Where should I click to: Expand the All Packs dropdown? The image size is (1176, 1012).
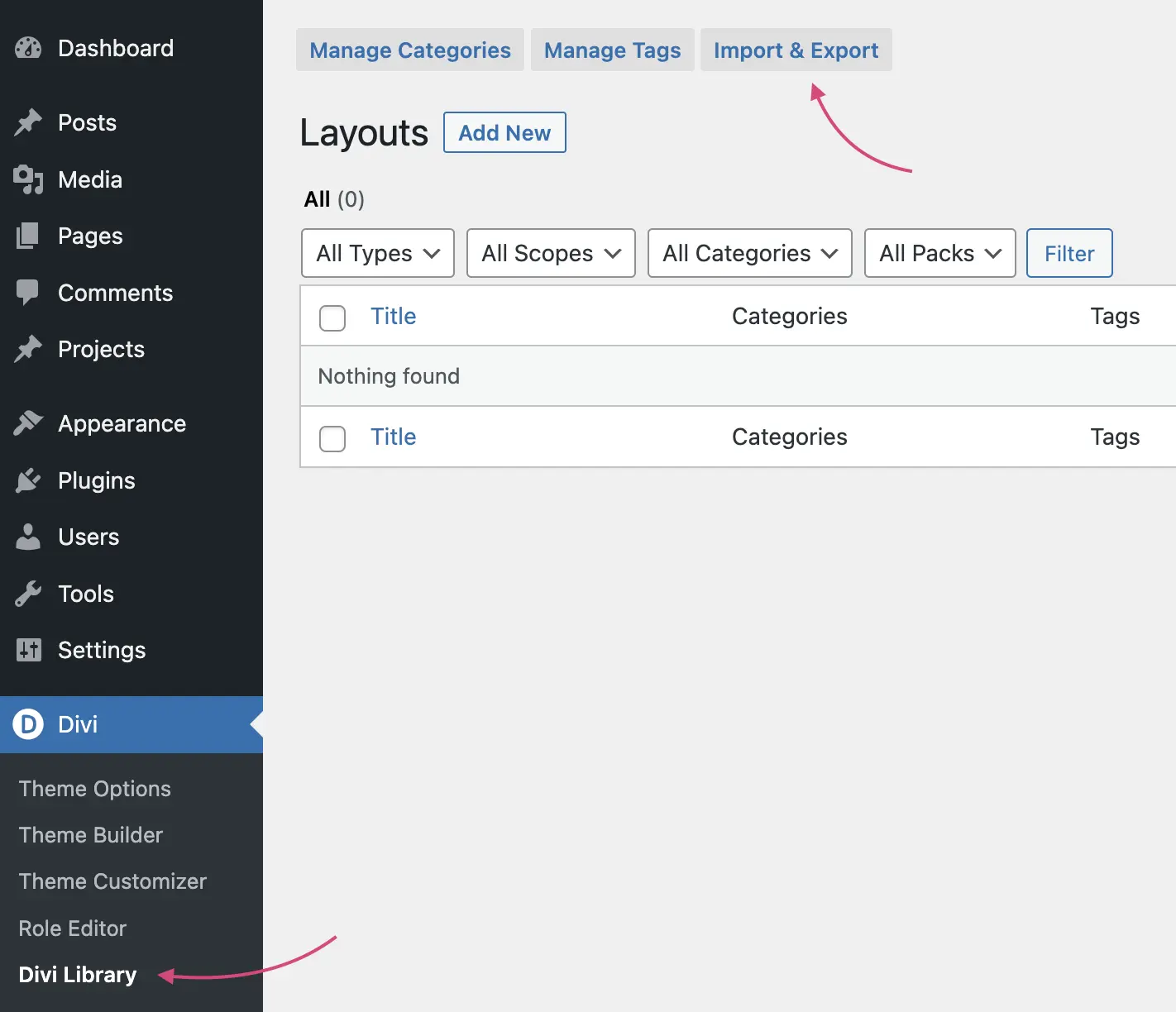[x=940, y=253]
